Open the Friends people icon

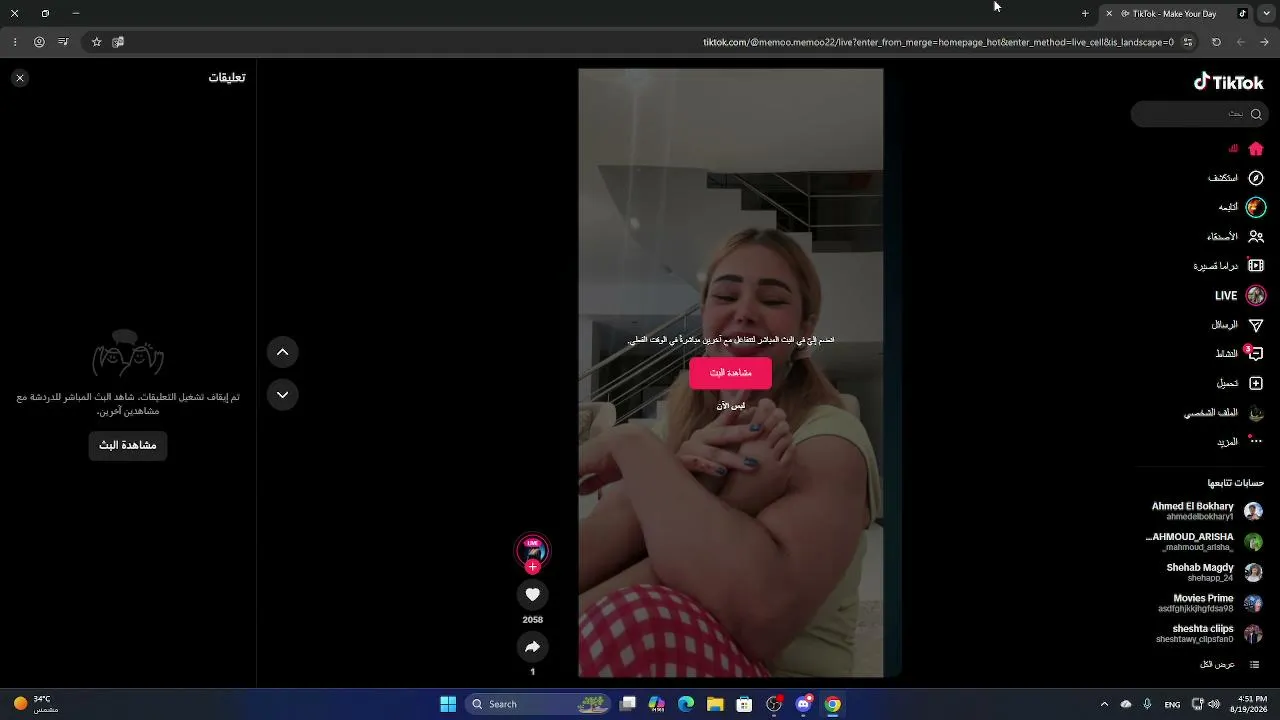pyautogui.click(x=1256, y=237)
